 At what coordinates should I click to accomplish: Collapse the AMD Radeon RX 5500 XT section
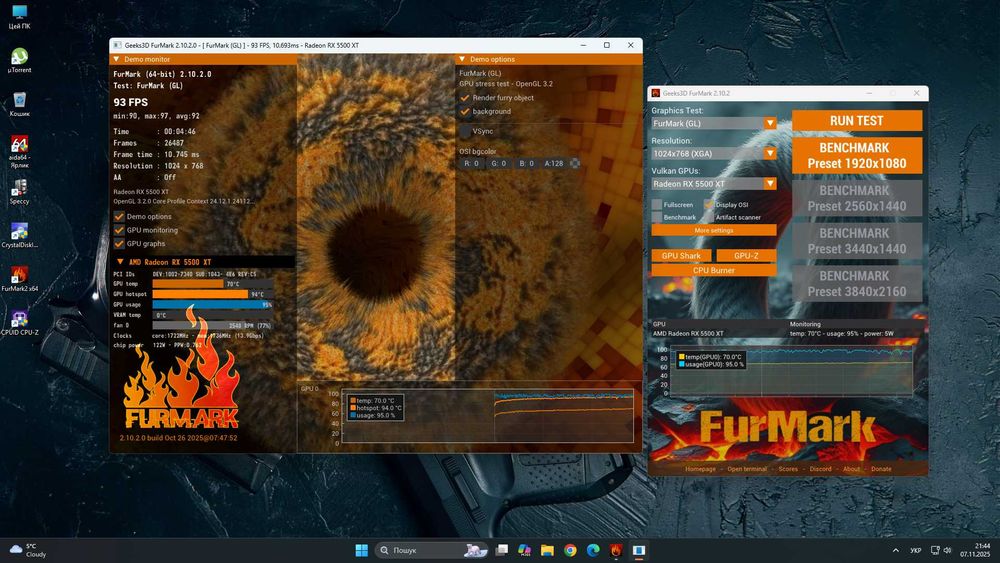tap(120, 262)
